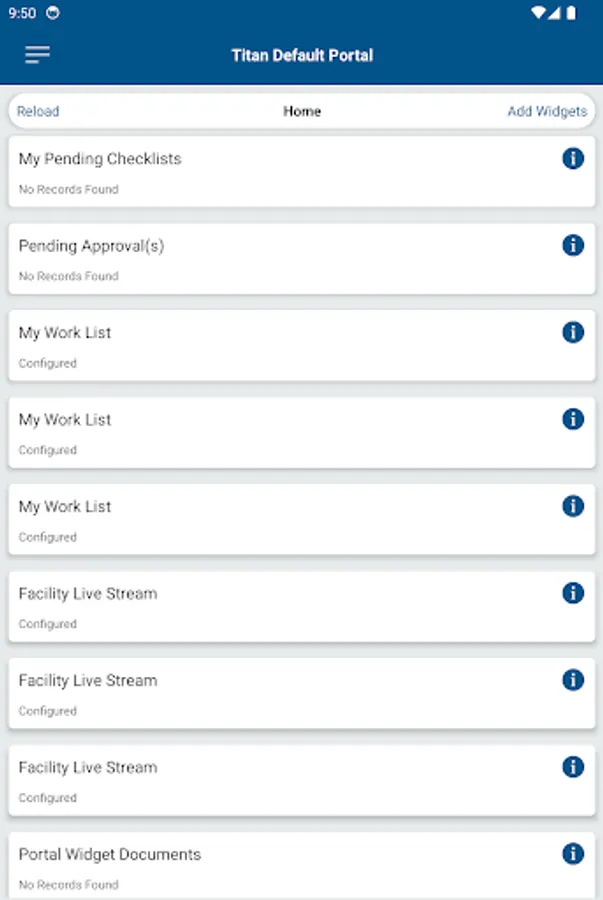Click the Reload link
Image resolution: width=603 pixels, height=900 pixels.
[x=38, y=111]
